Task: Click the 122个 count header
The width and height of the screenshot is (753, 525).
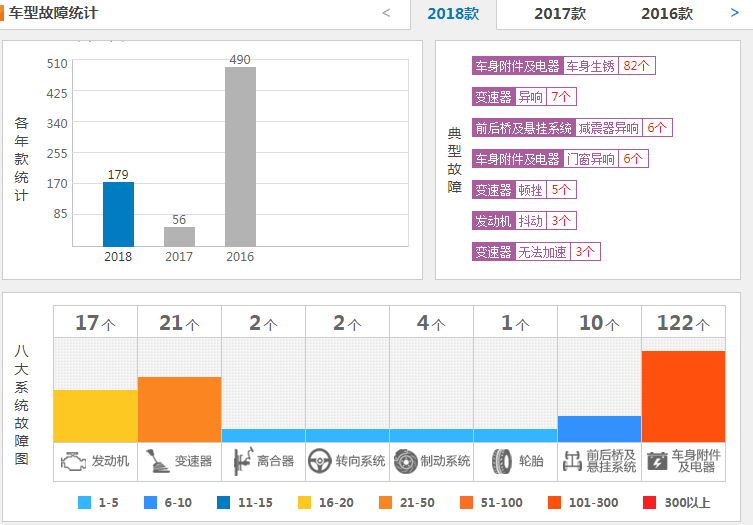Action: tap(683, 323)
